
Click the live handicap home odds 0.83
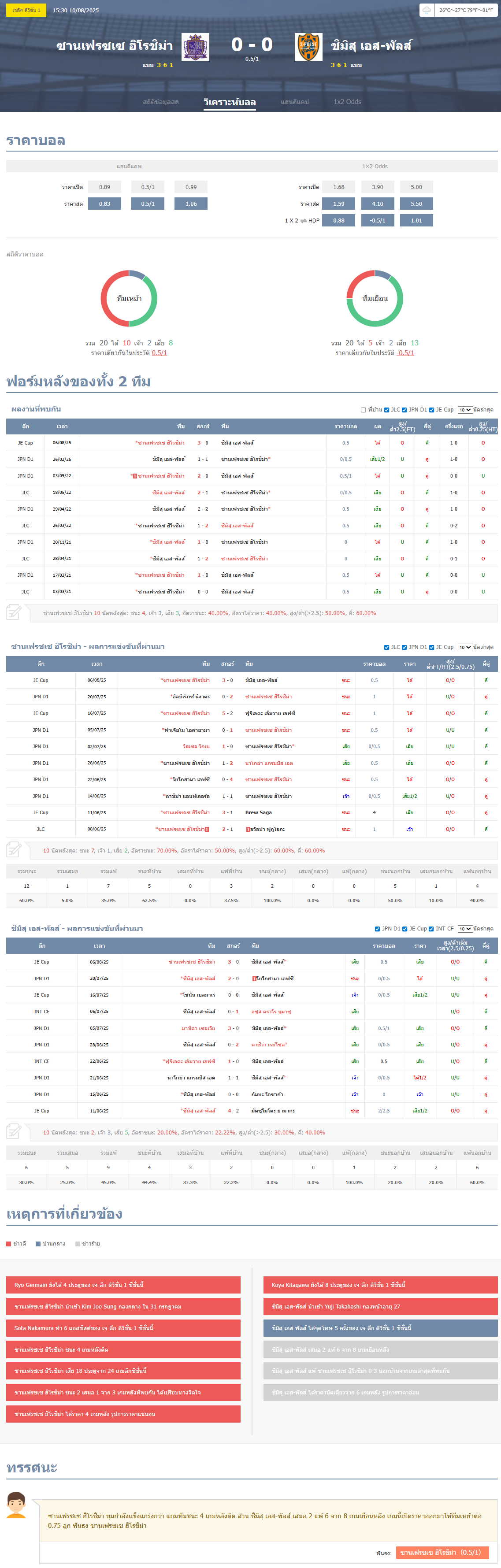point(105,204)
